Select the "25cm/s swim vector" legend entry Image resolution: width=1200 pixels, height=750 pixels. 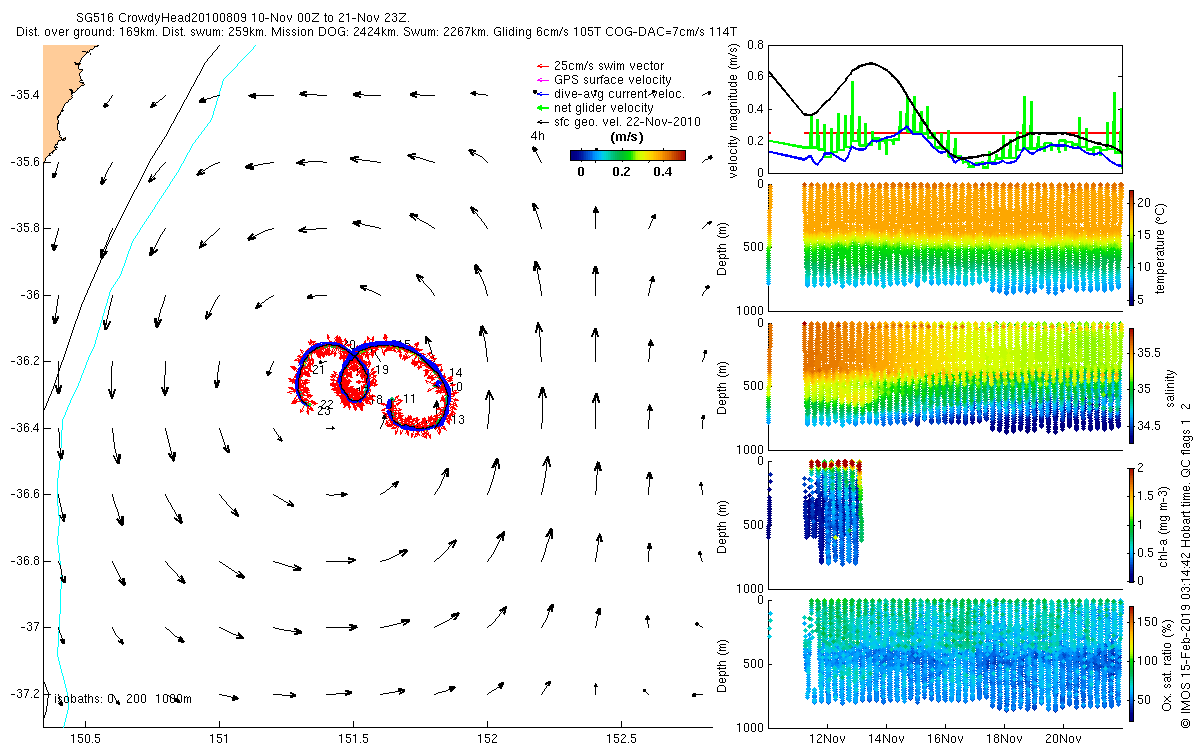609,66
